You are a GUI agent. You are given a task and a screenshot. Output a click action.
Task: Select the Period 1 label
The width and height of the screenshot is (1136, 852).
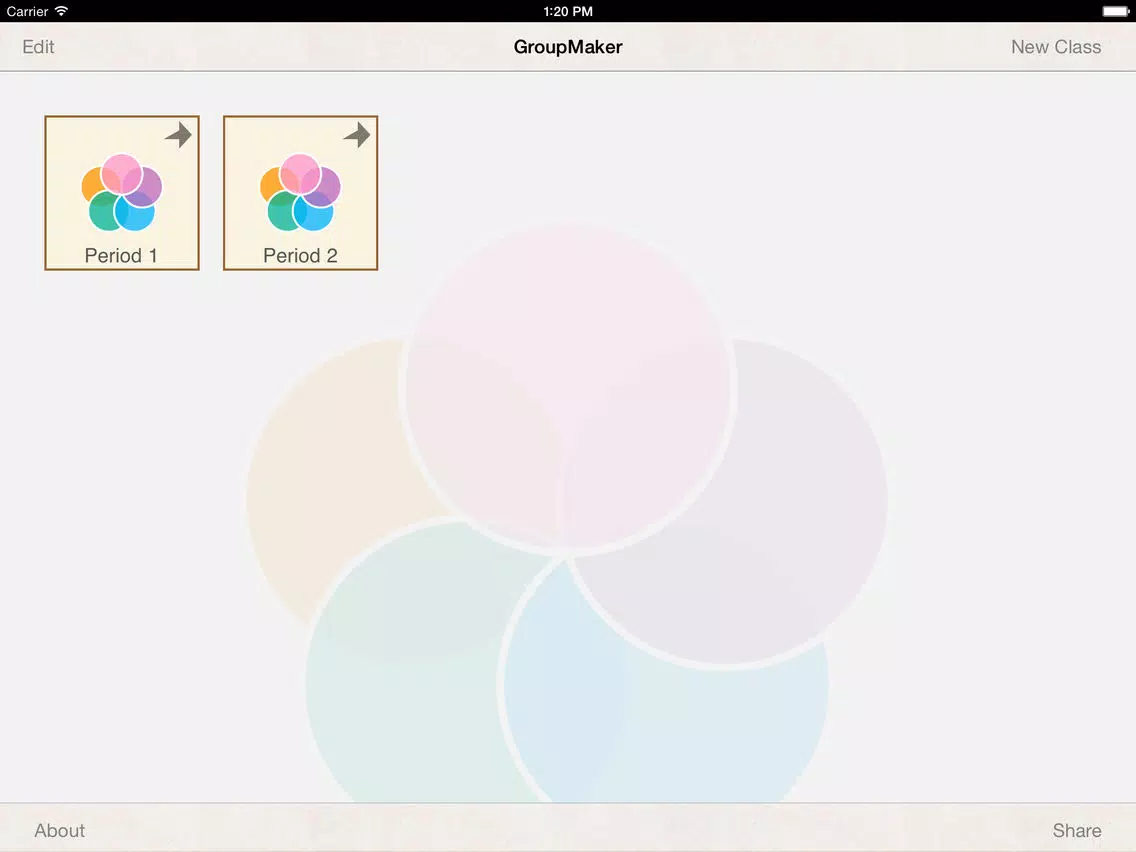point(121,256)
